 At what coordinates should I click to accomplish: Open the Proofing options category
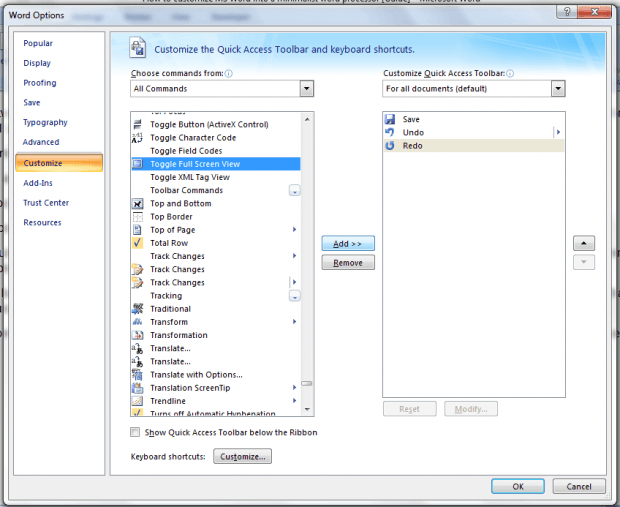[40, 83]
